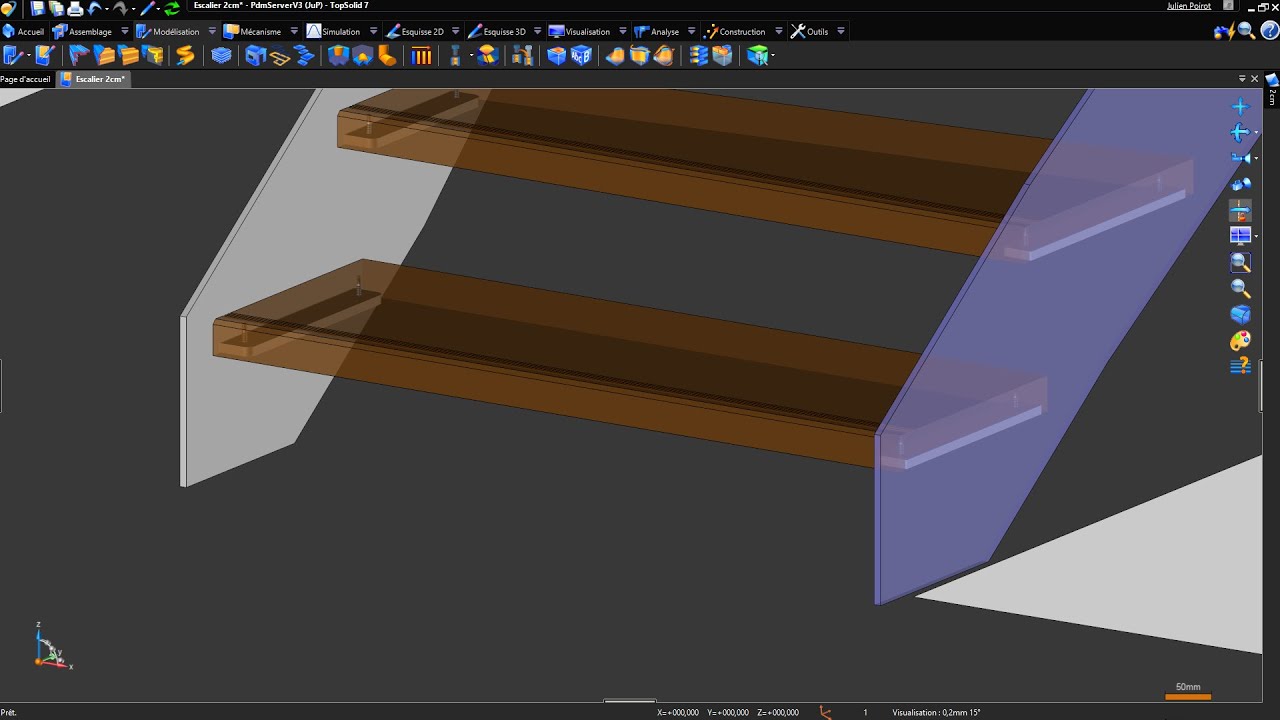Open the Accueil menu
This screenshot has width=1280, height=720.
(x=24, y=31)
